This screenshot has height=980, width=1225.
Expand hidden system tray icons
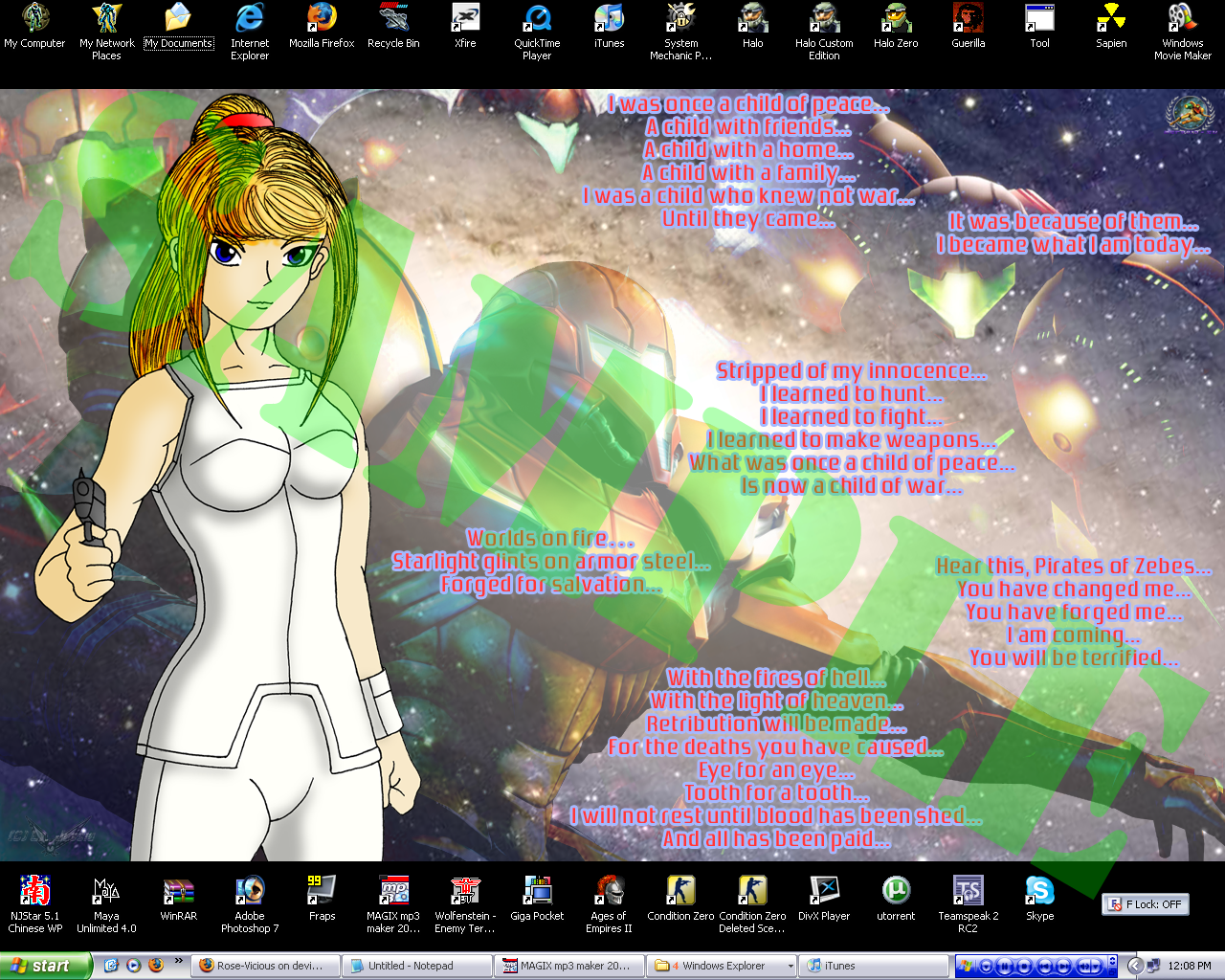tap(1135, 966)
